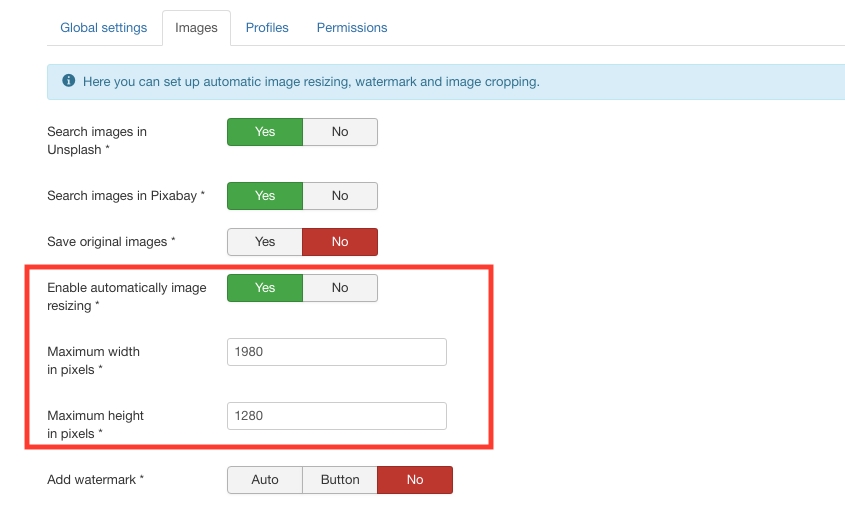Enable Search images in Unsplash with Yes
Image resolution: width=845 pixels, height=510 pixels.
(x=265, y=132)
